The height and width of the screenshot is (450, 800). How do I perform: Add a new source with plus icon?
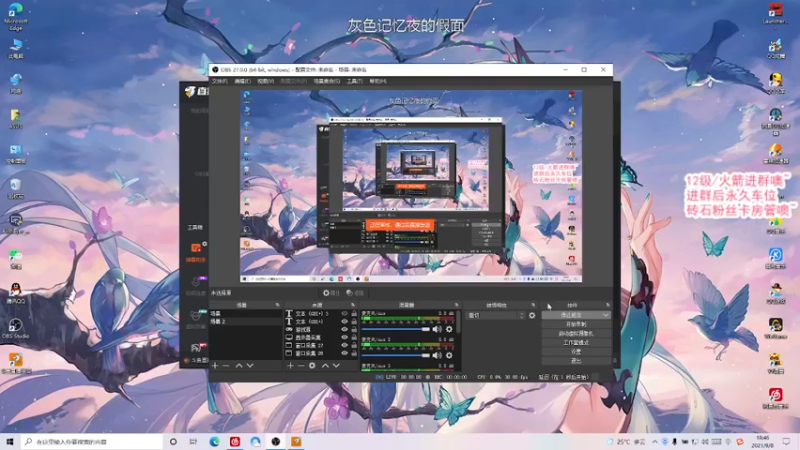(290, 366)
